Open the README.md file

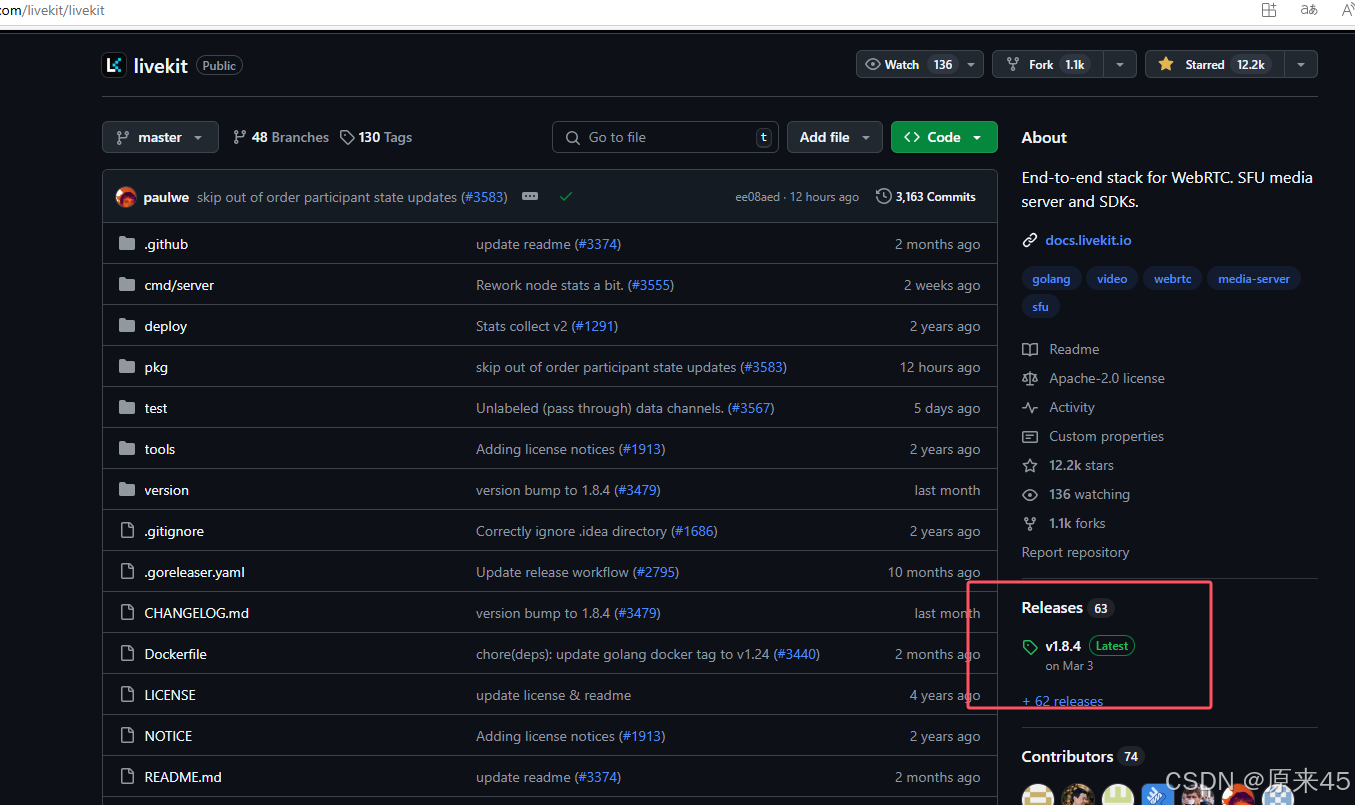click(x=183, y=777)
